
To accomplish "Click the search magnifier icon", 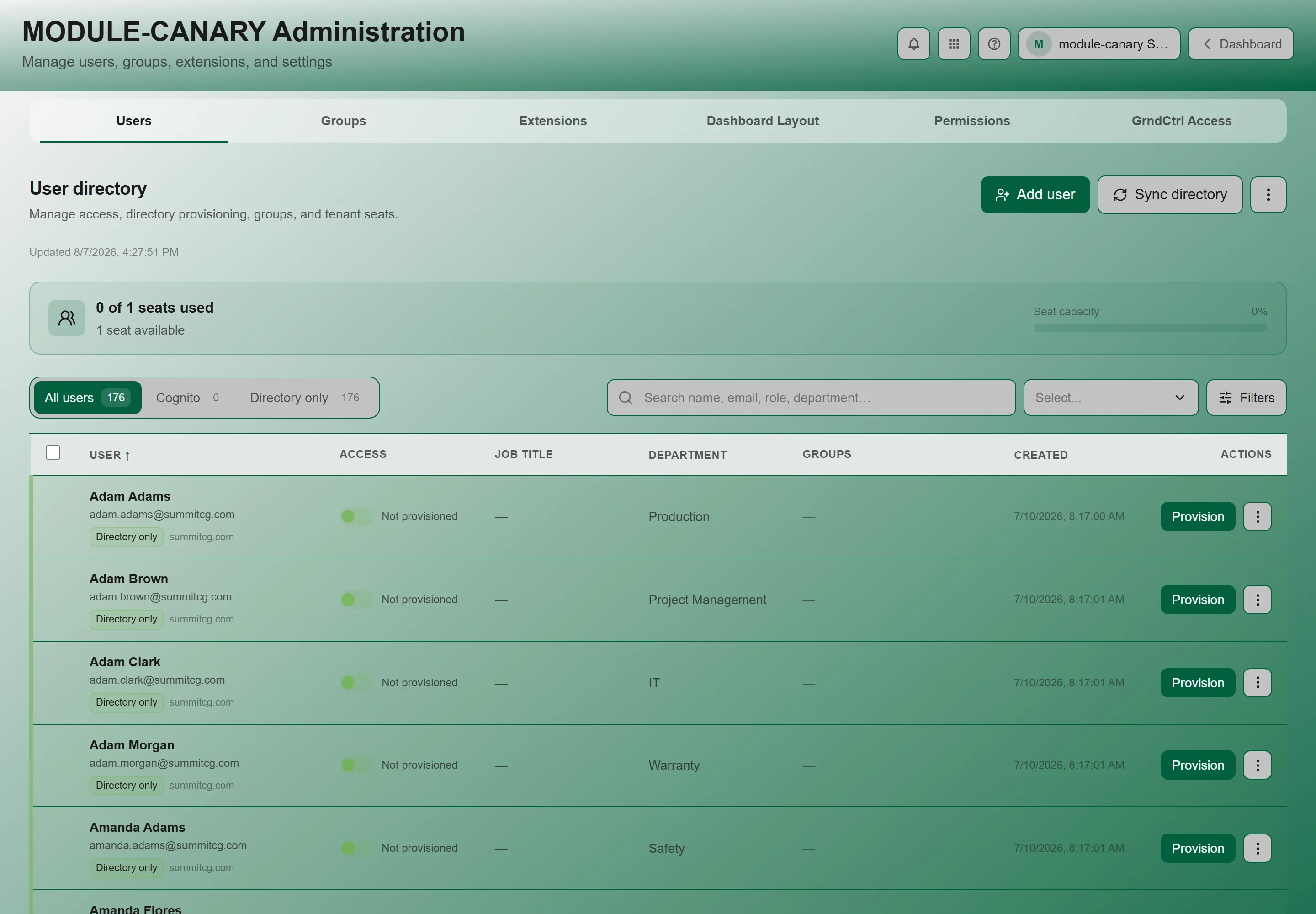I will pos(626,398).
